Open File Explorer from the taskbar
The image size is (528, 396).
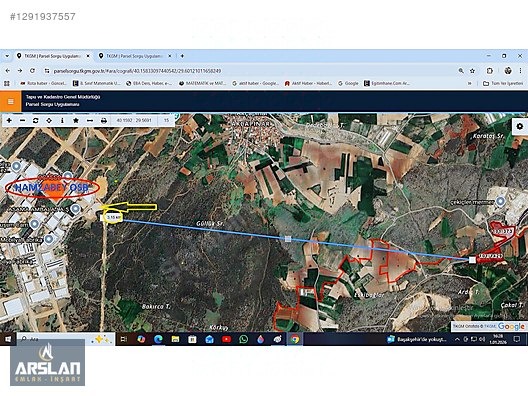[x=175, y=339]
